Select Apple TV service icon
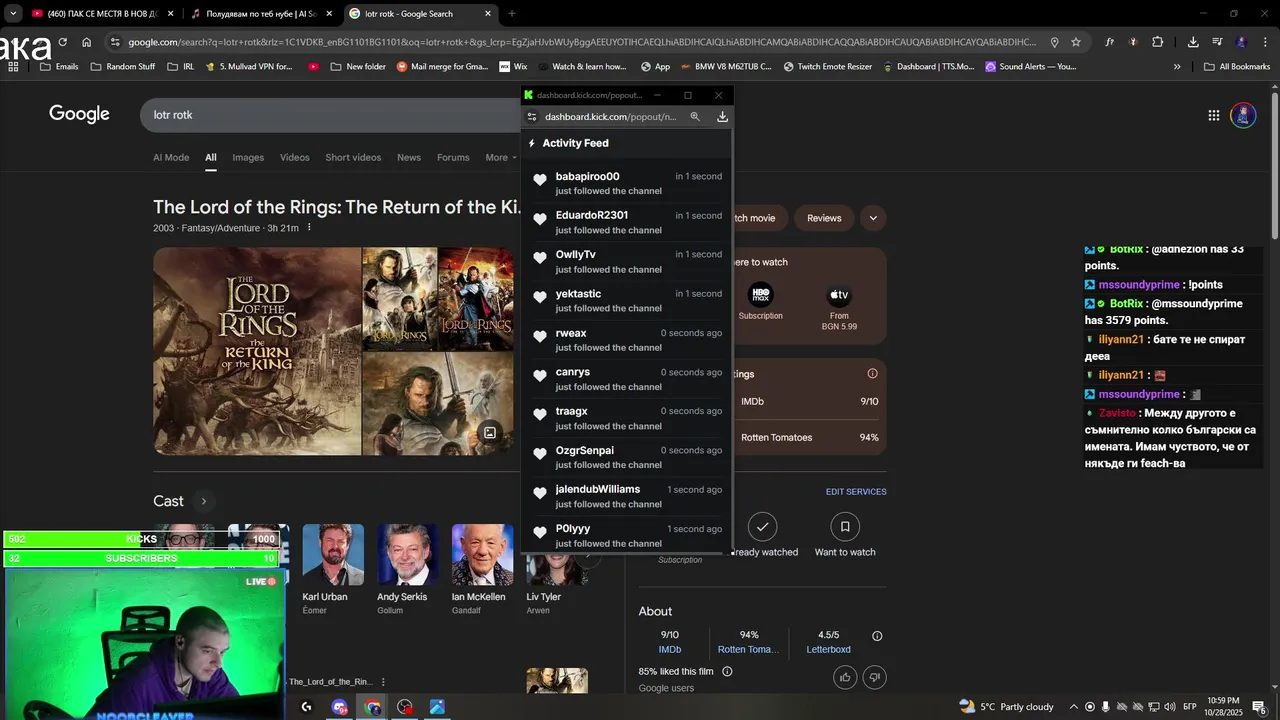This screenshot has height=720, width=1280. 839,295
